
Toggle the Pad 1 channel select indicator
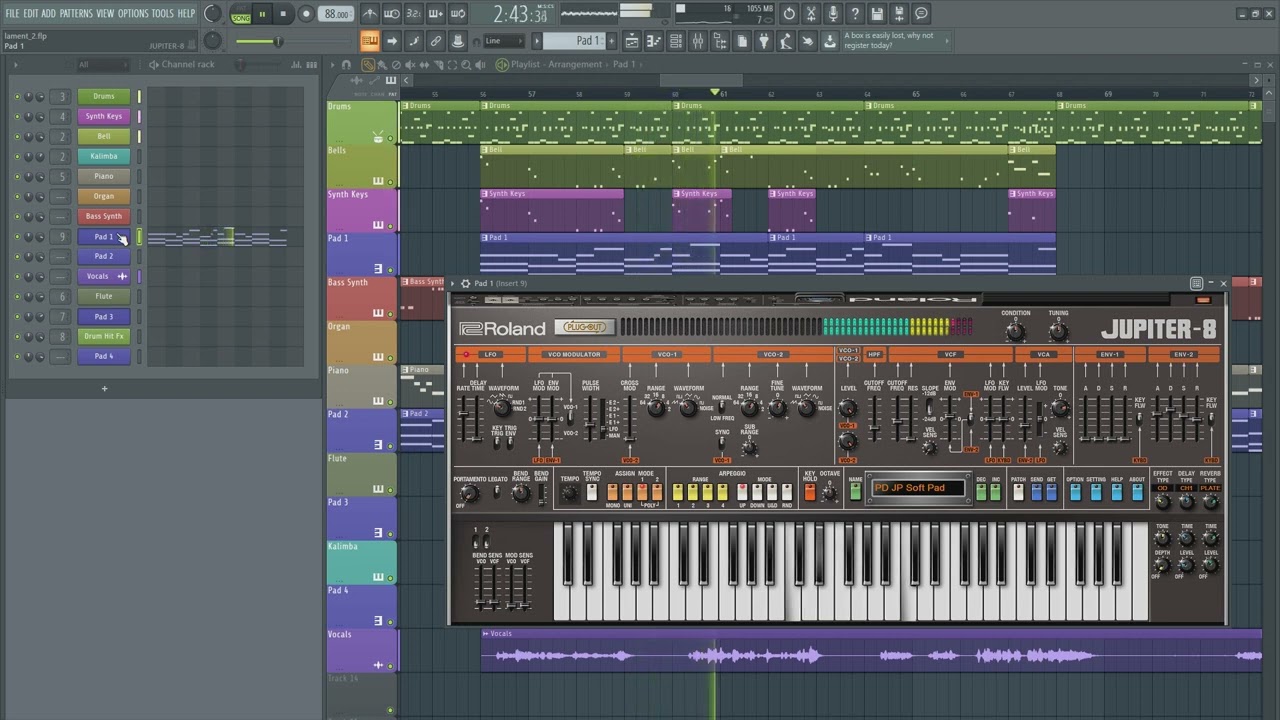tap(139, 236)
